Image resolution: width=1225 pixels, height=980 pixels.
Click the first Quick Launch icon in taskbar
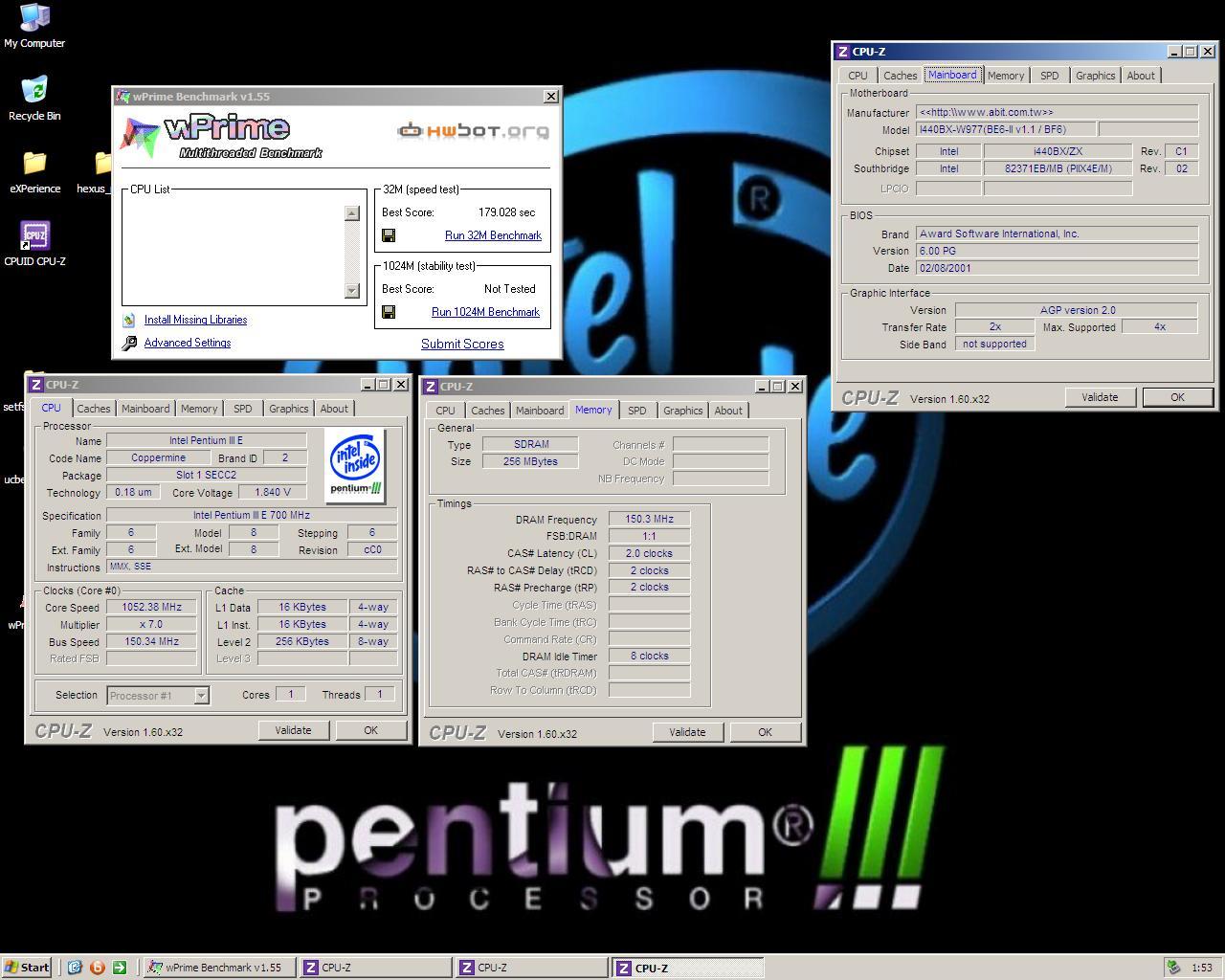pyautogui.click(x=76, y=968)
